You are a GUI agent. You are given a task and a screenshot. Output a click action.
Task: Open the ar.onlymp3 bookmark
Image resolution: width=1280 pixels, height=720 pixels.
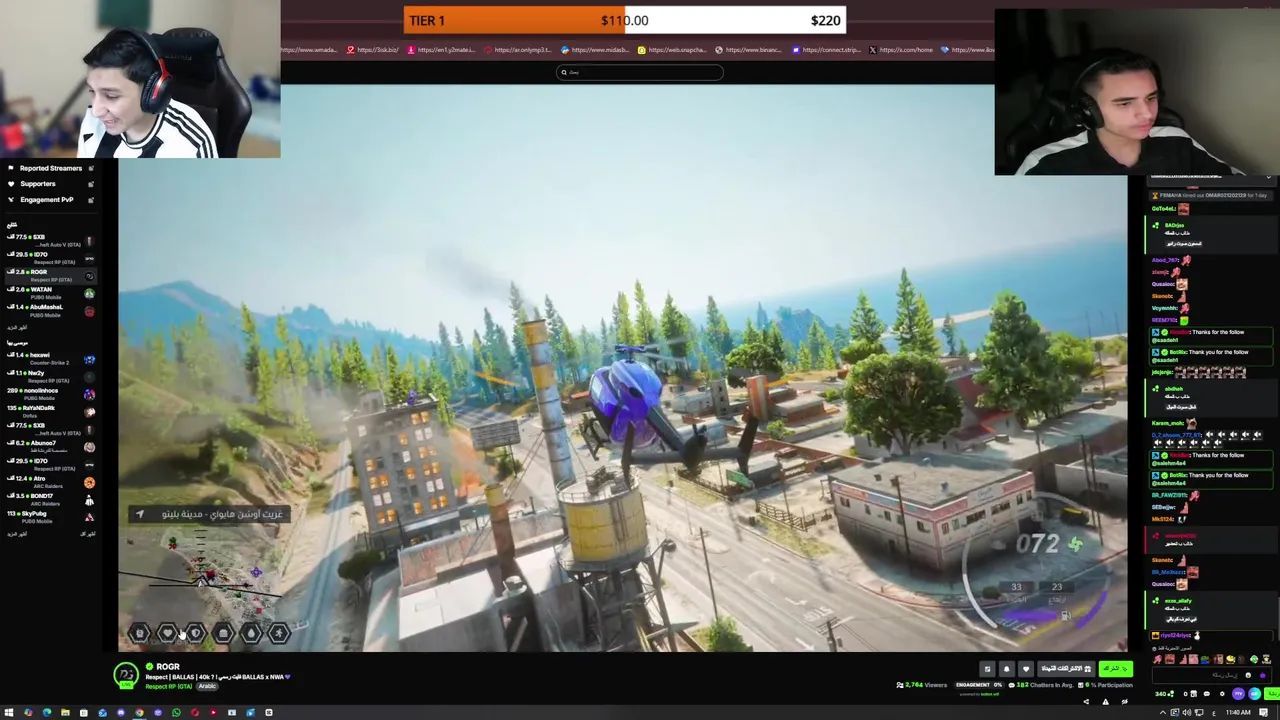pos(517,50)
